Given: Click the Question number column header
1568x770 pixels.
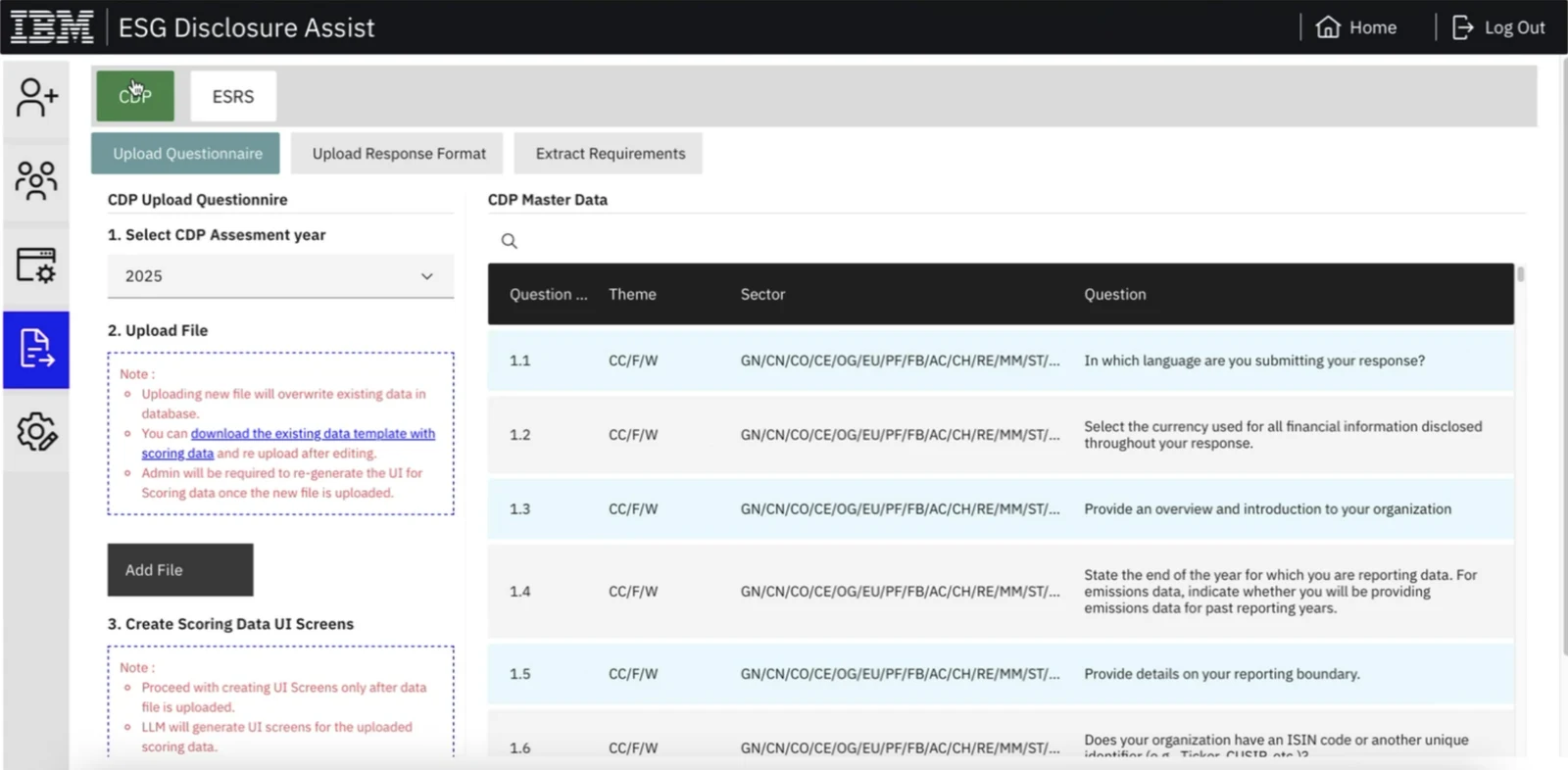Looking at the screenshot, I should (x=549, y=294).
